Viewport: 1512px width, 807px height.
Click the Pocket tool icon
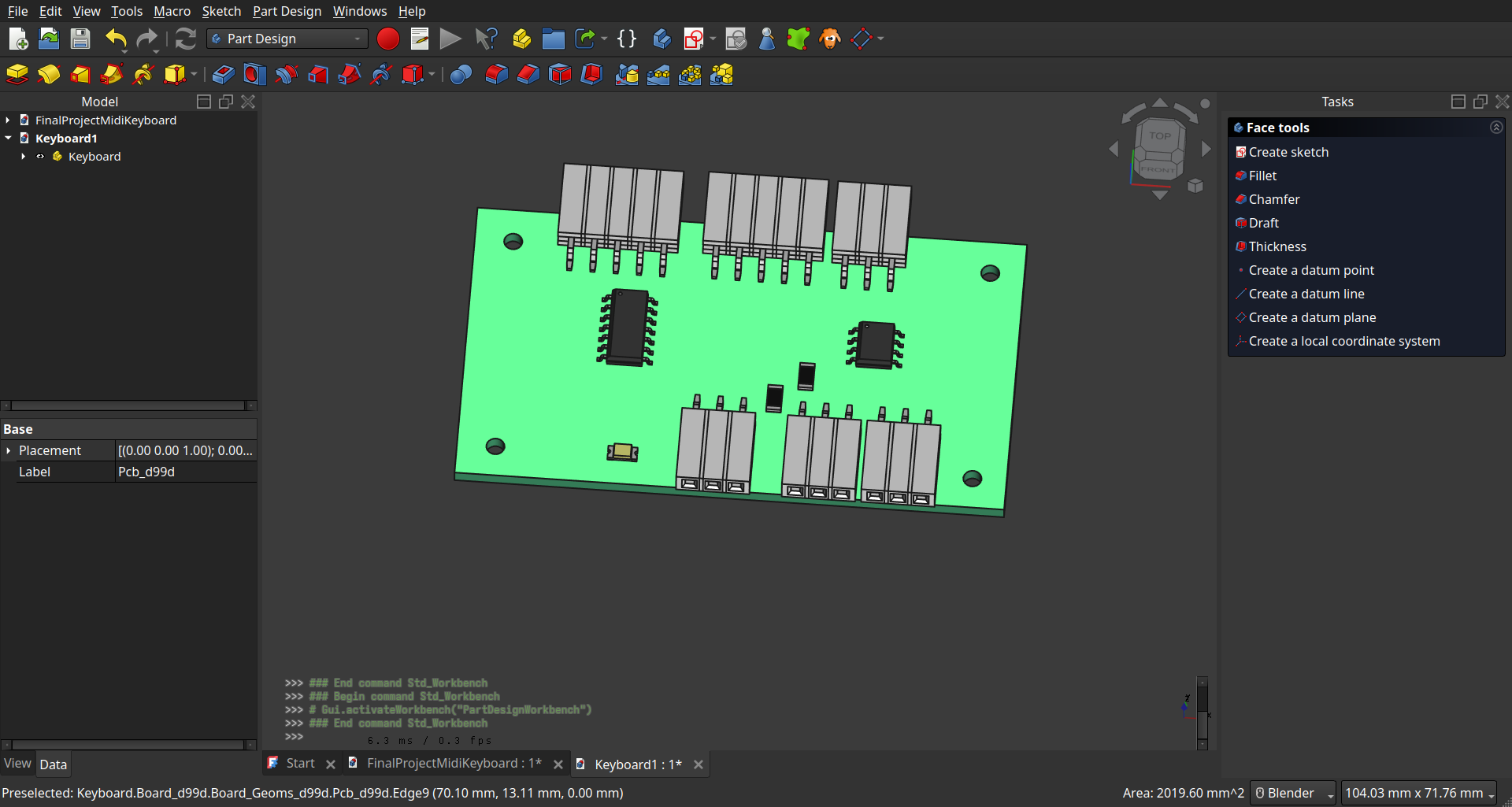coord(224,75)
